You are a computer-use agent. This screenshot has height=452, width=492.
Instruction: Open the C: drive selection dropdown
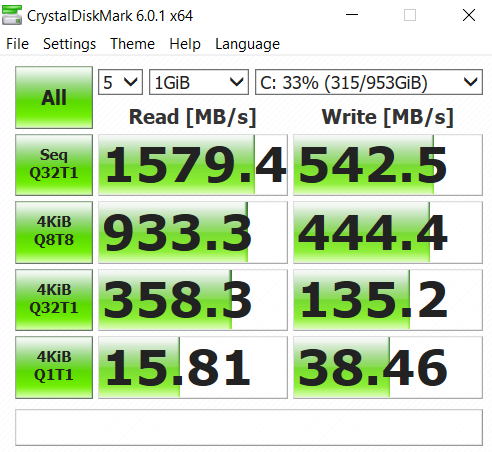point(369,82)
